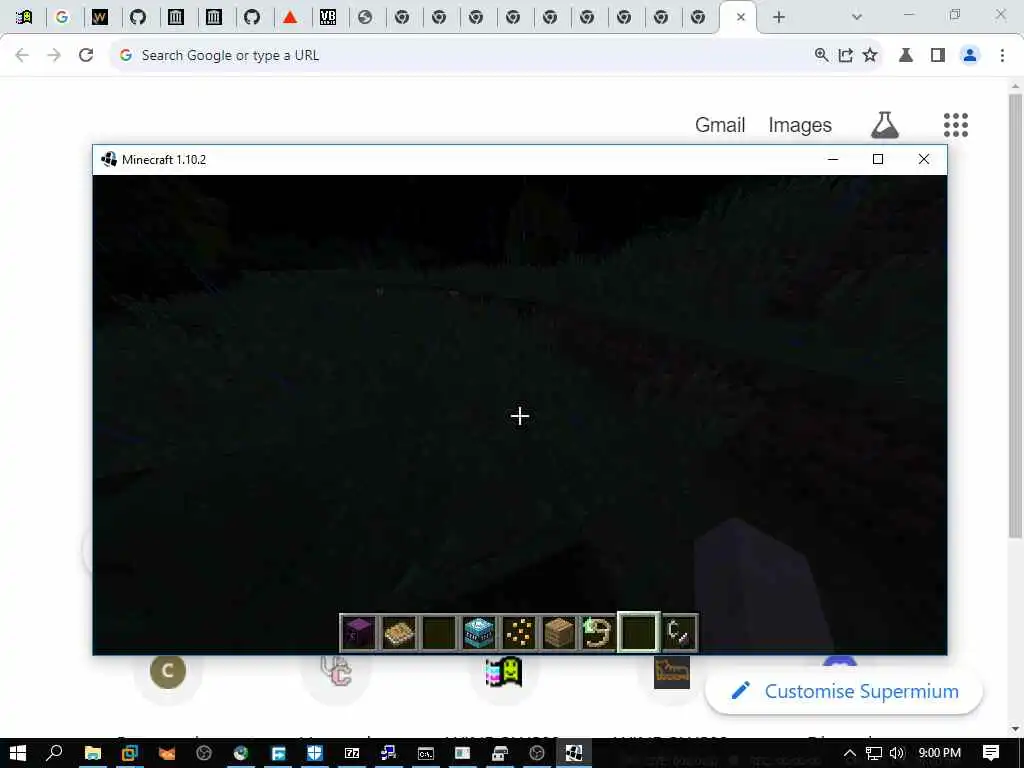The image size is (1024, 768).
Task: Open a new browser tab
Action: click(x=778, y=17)
